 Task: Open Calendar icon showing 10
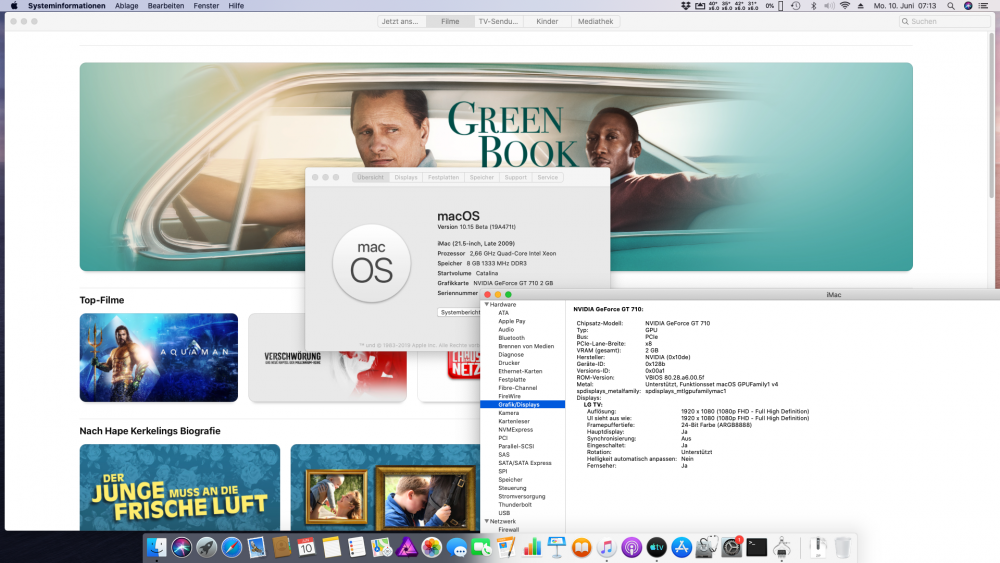tap(307, 547)
